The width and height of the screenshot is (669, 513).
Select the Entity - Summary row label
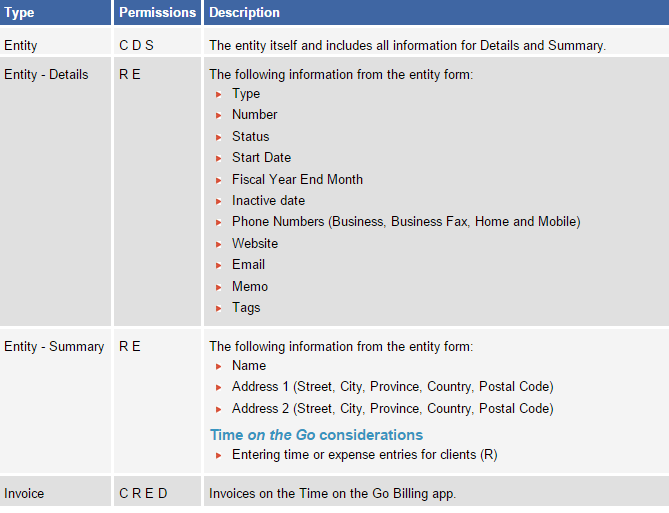coord(54,346)
